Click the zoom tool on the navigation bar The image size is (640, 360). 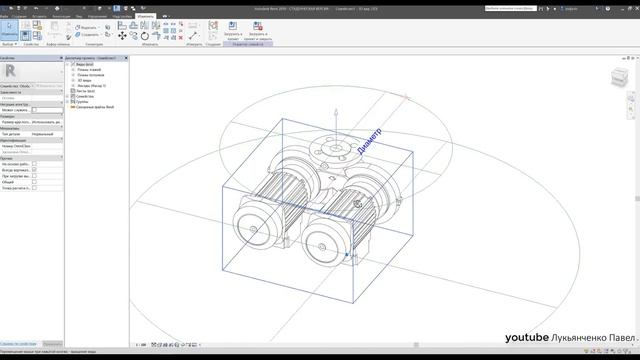[x=631, y=109]
